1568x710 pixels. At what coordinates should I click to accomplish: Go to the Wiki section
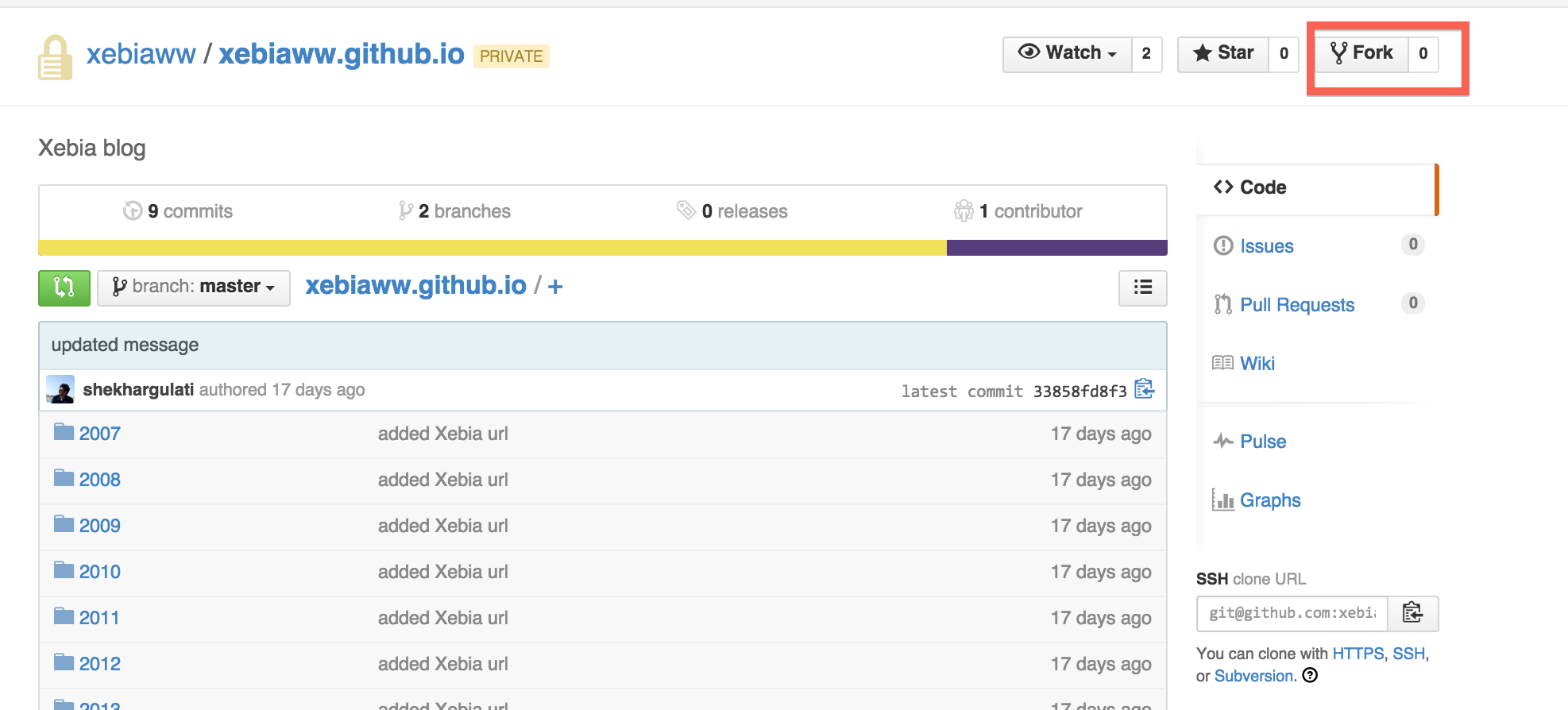[1257, 364]
